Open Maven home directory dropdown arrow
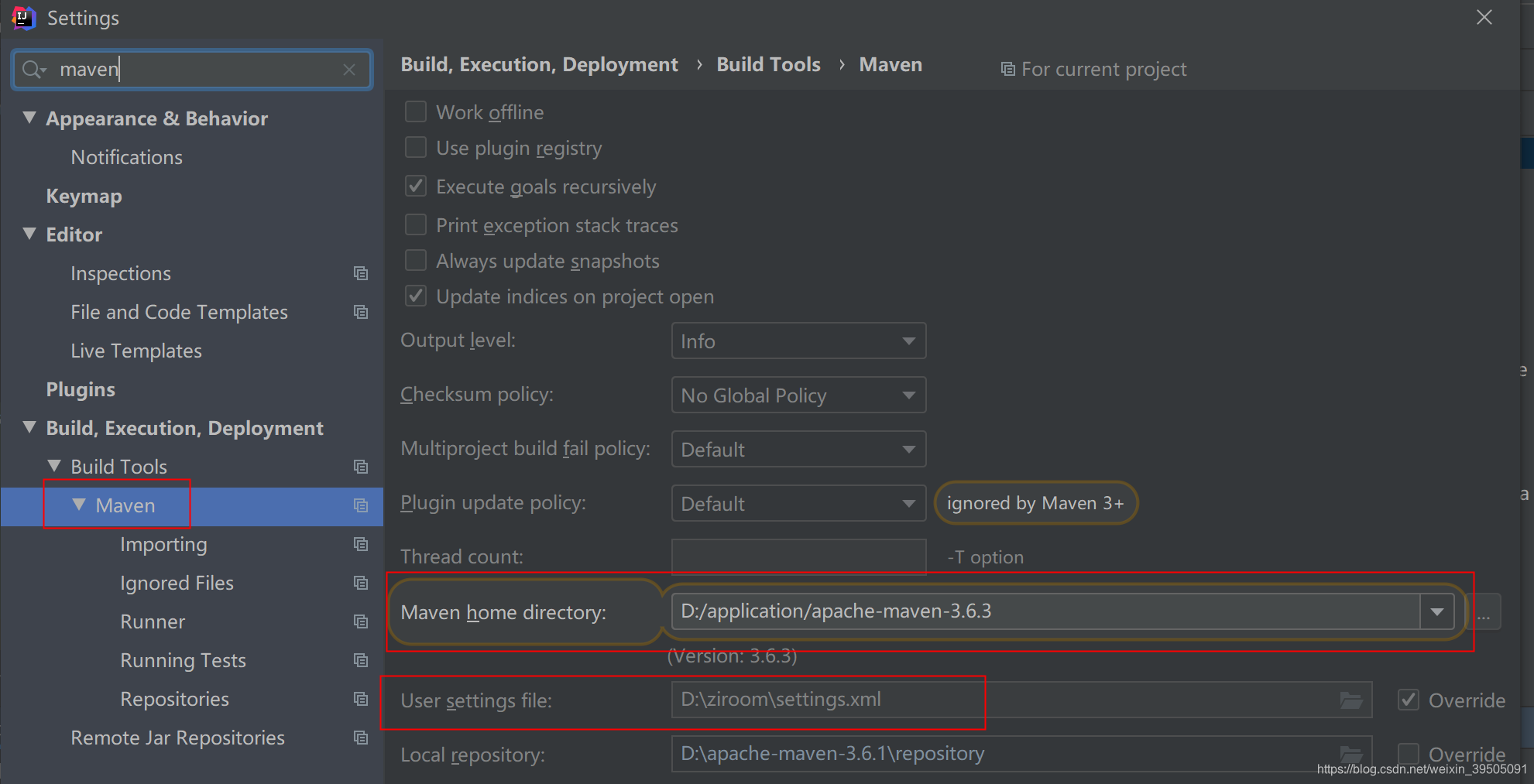 coord(1437,612)
